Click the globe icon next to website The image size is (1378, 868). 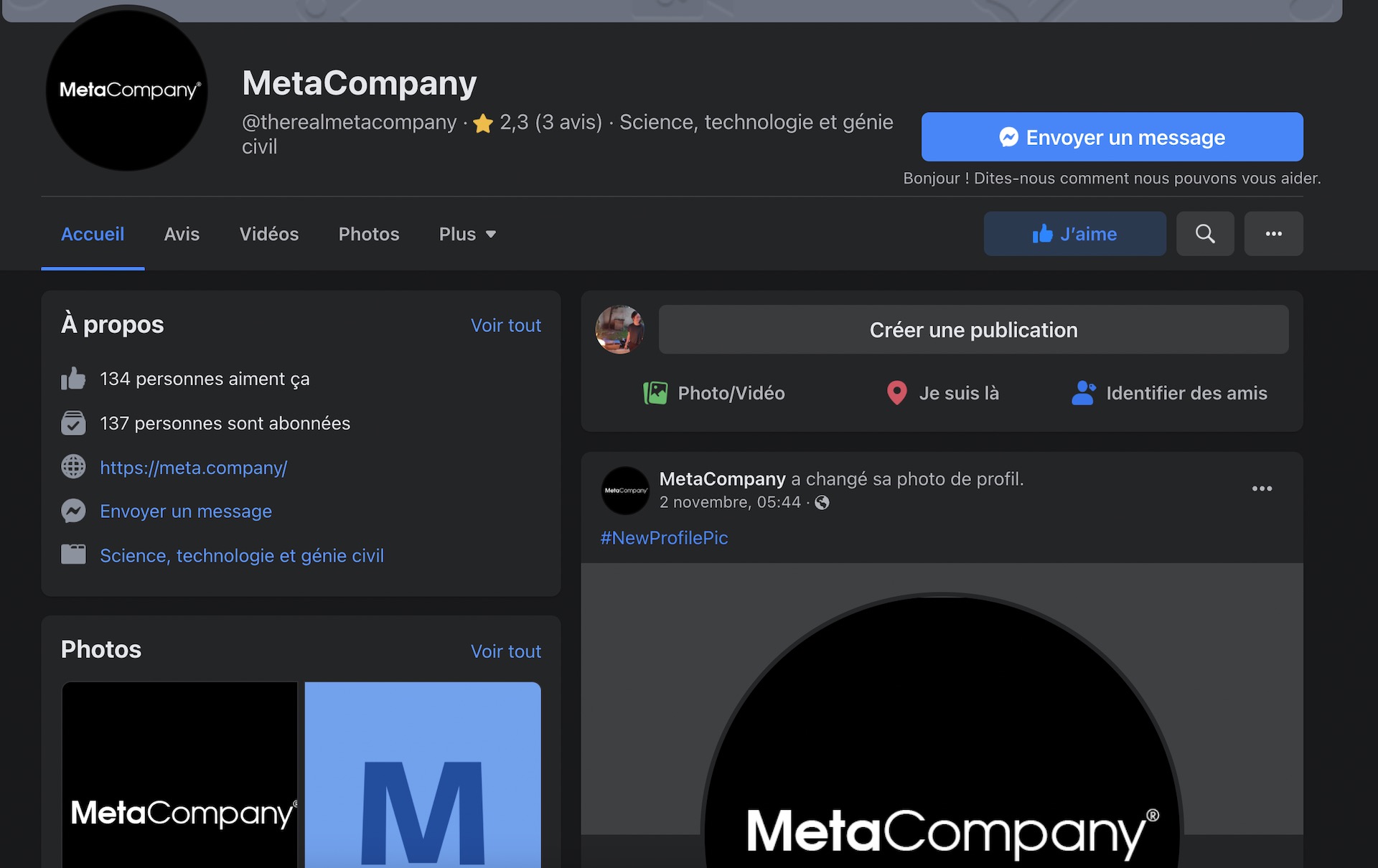click(x=73, y=467)
